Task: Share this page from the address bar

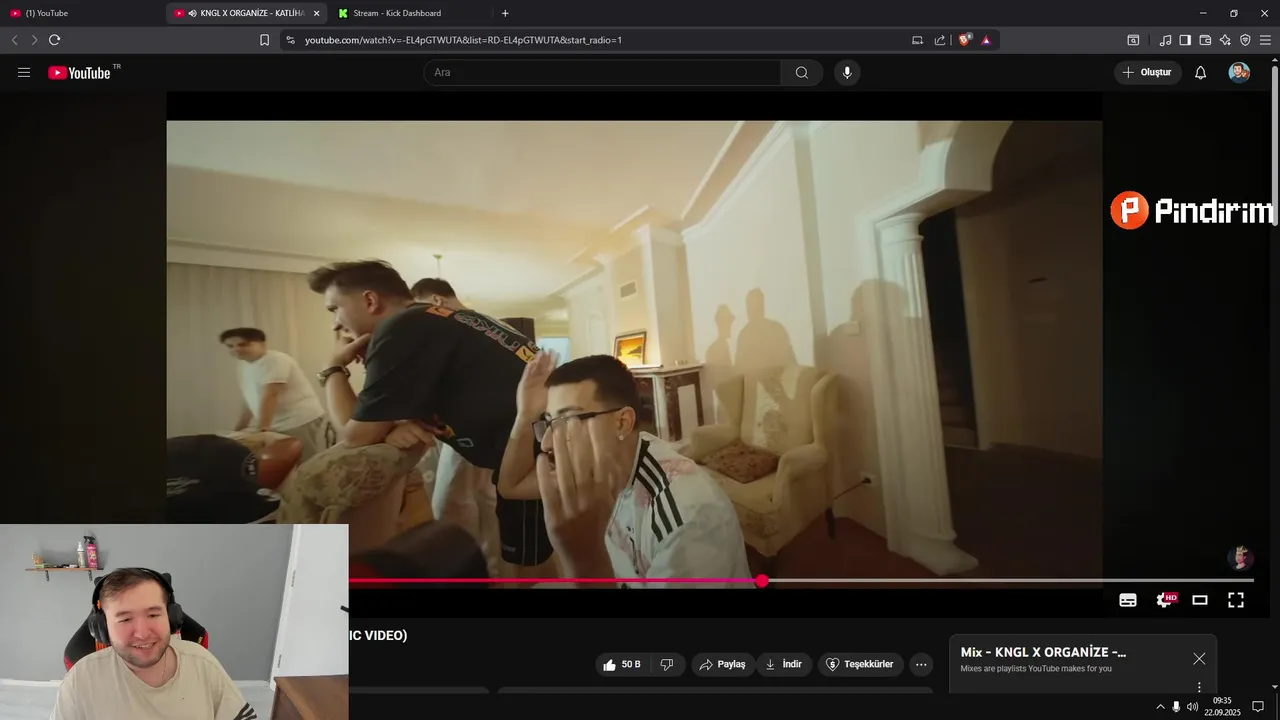Action: [x=939, y=40]
